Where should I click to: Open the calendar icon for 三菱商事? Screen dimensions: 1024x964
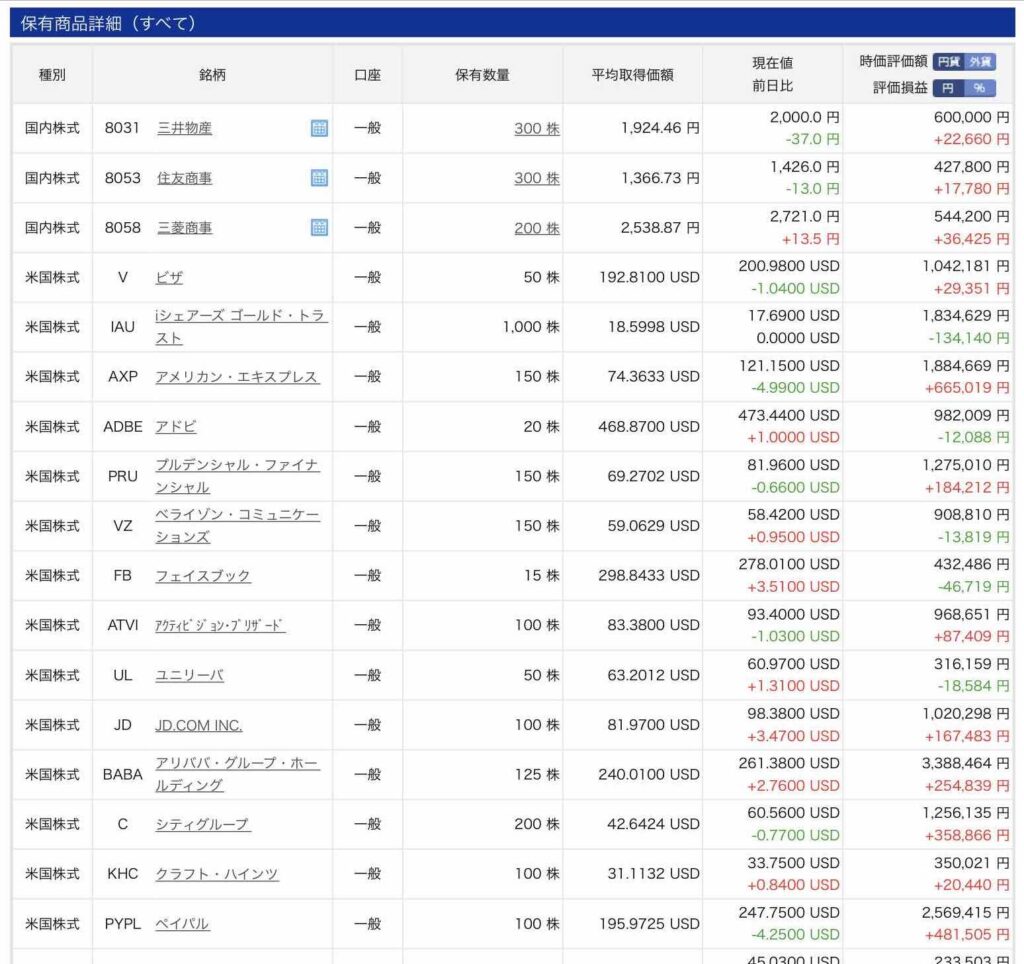click(x=319, y=227)
